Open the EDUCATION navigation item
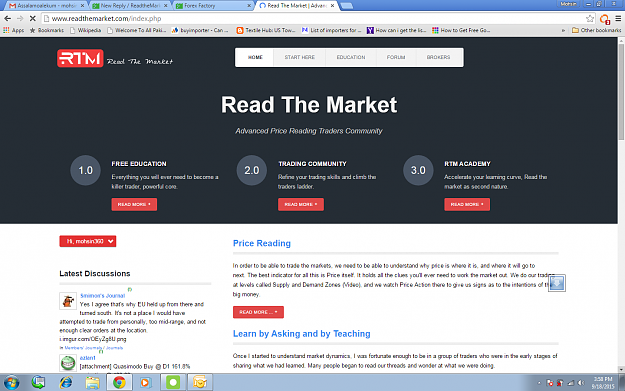This screenshot has width=625, height=391. click(351, 57)
